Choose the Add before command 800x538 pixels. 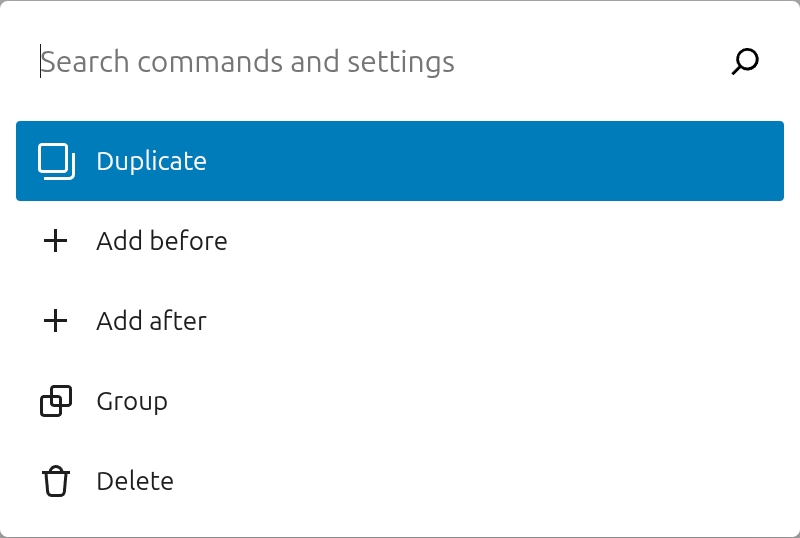400,241
